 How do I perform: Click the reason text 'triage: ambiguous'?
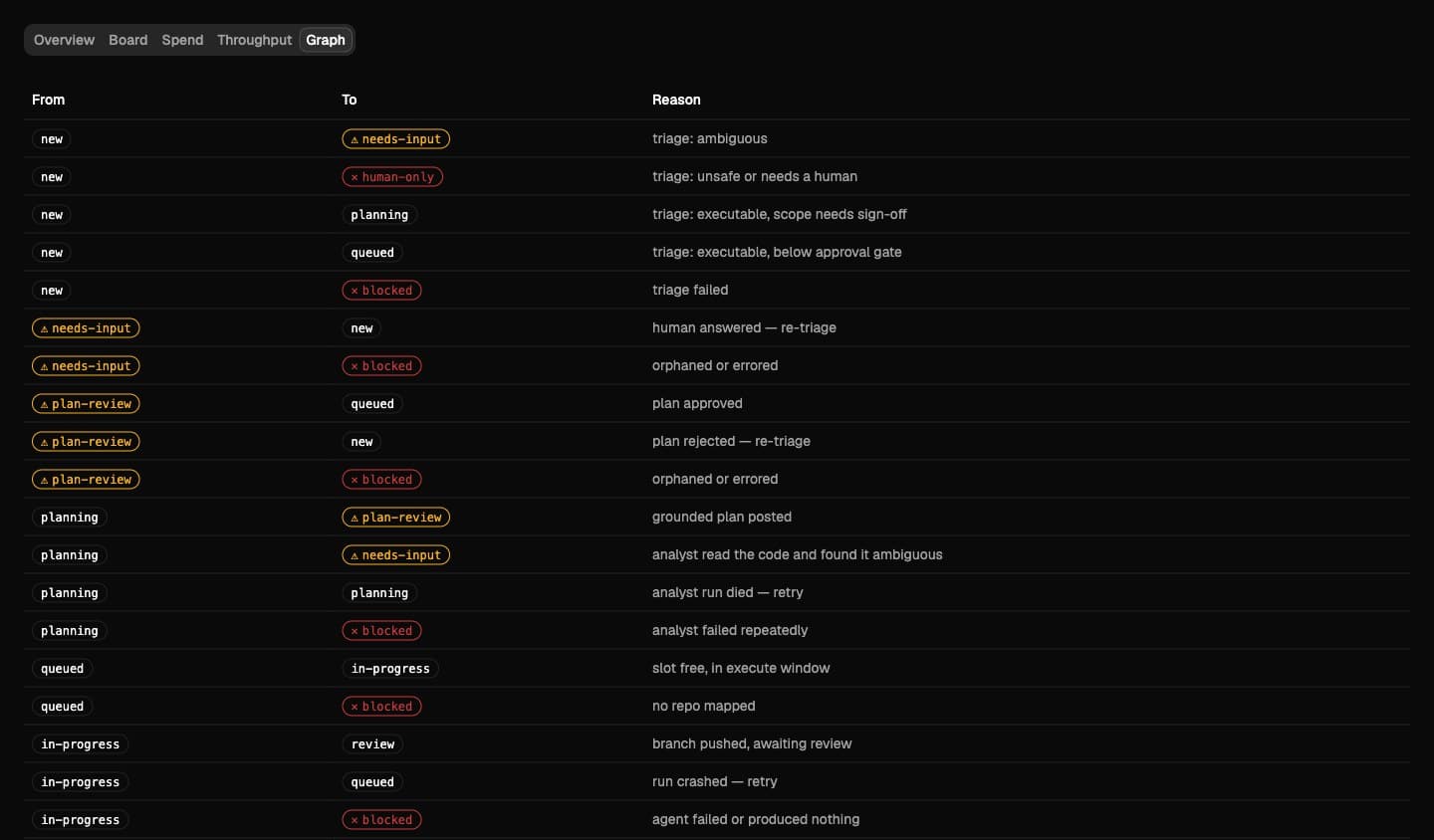click(709, 139)
